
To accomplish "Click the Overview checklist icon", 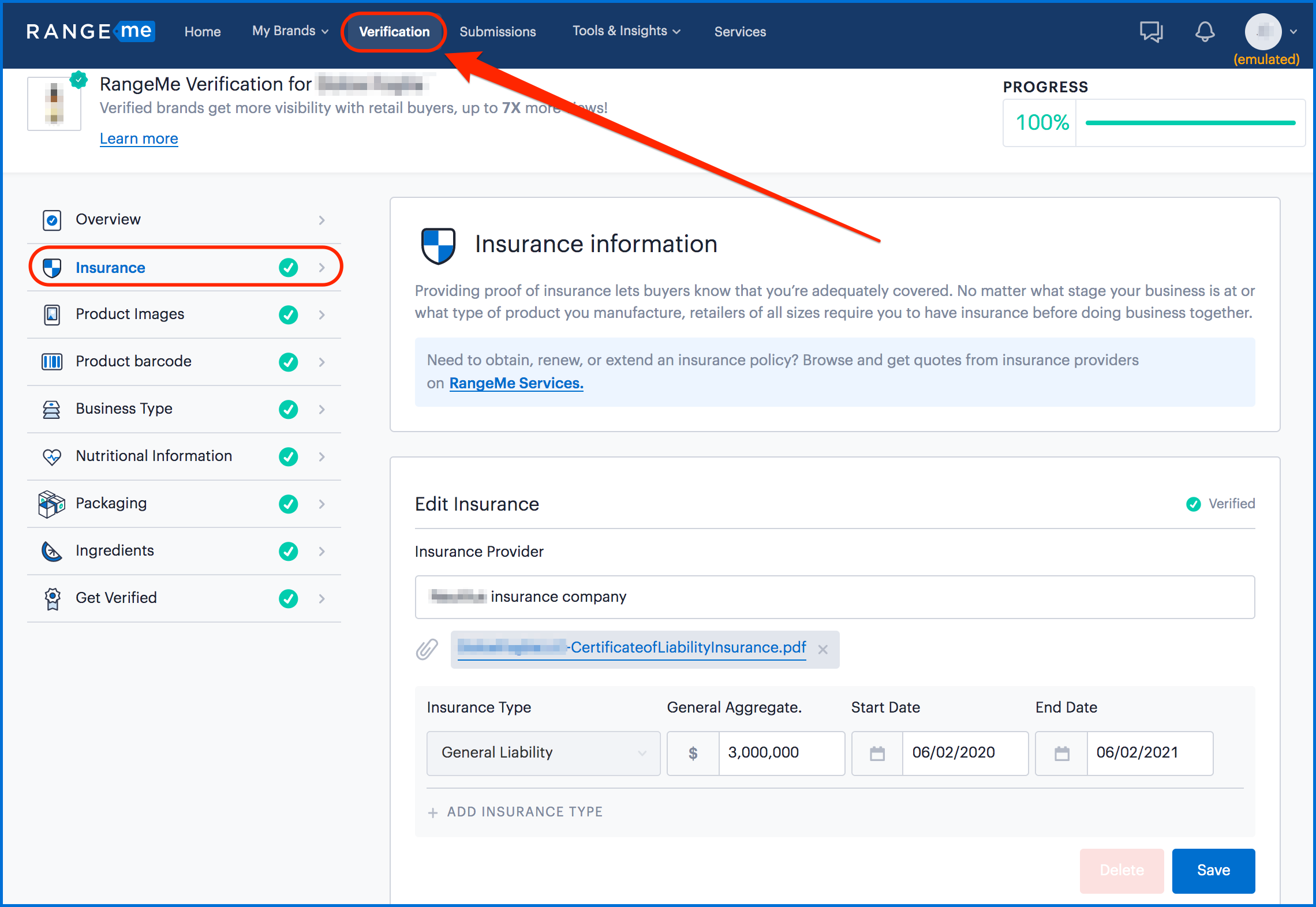I will coord(52,220).
